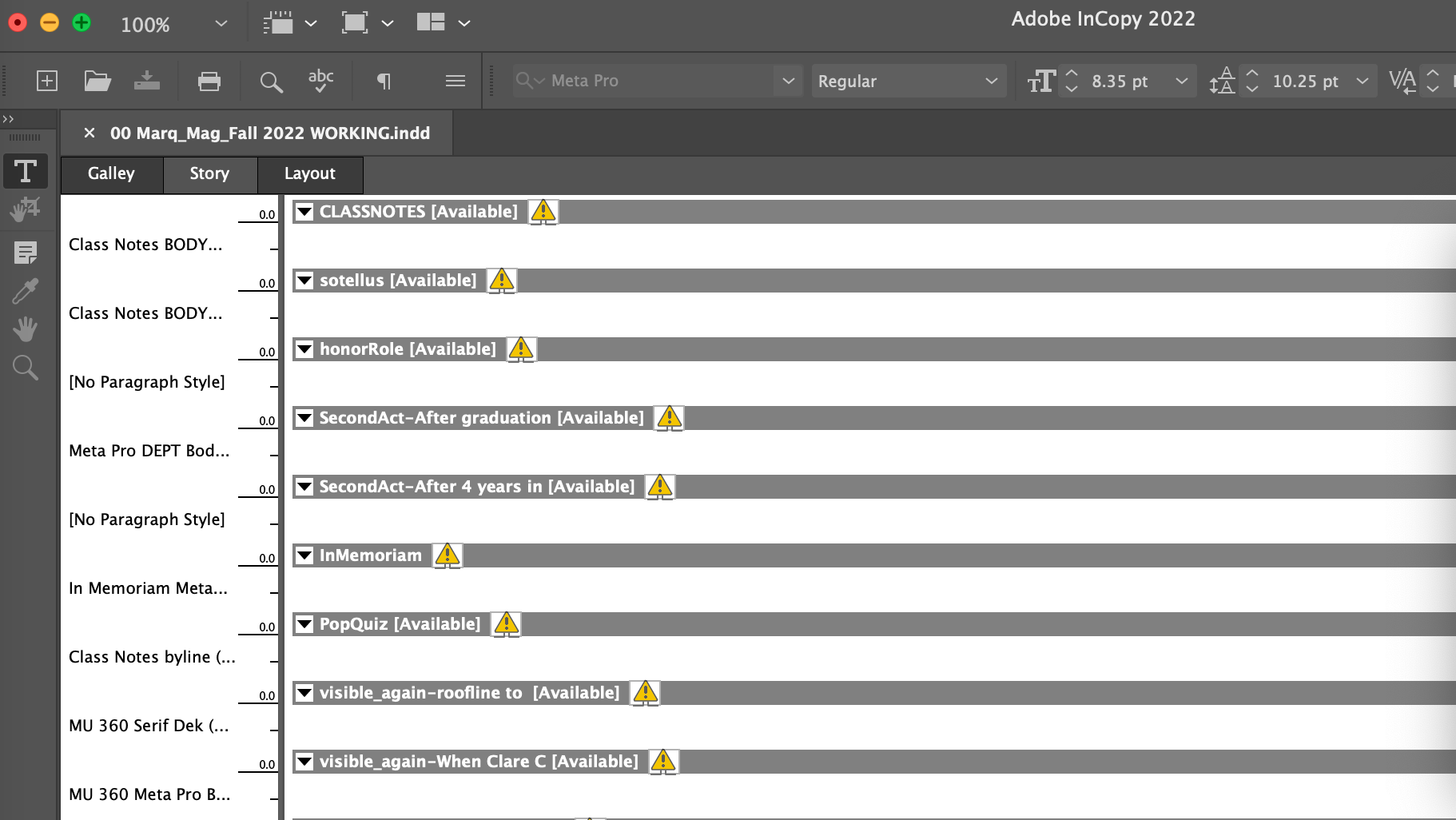Image resolution: width=1456 pixels, height=820 pixels.
Task: Open the font family field showing Meta Pro
Action: (657, 80)
